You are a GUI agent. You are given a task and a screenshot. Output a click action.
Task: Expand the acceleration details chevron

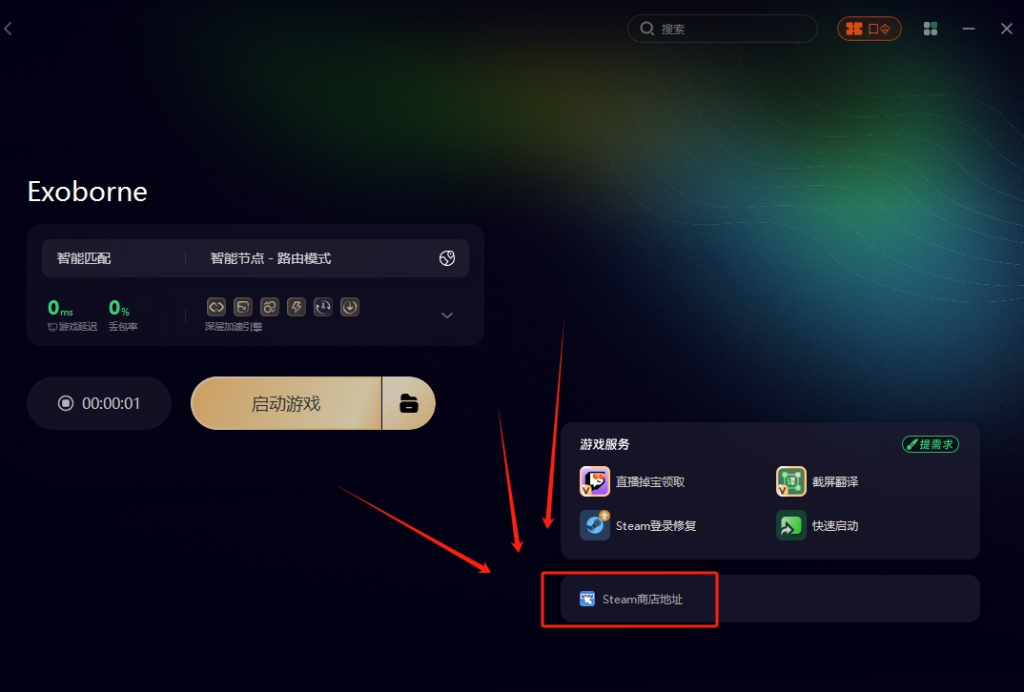pos(447,315)
